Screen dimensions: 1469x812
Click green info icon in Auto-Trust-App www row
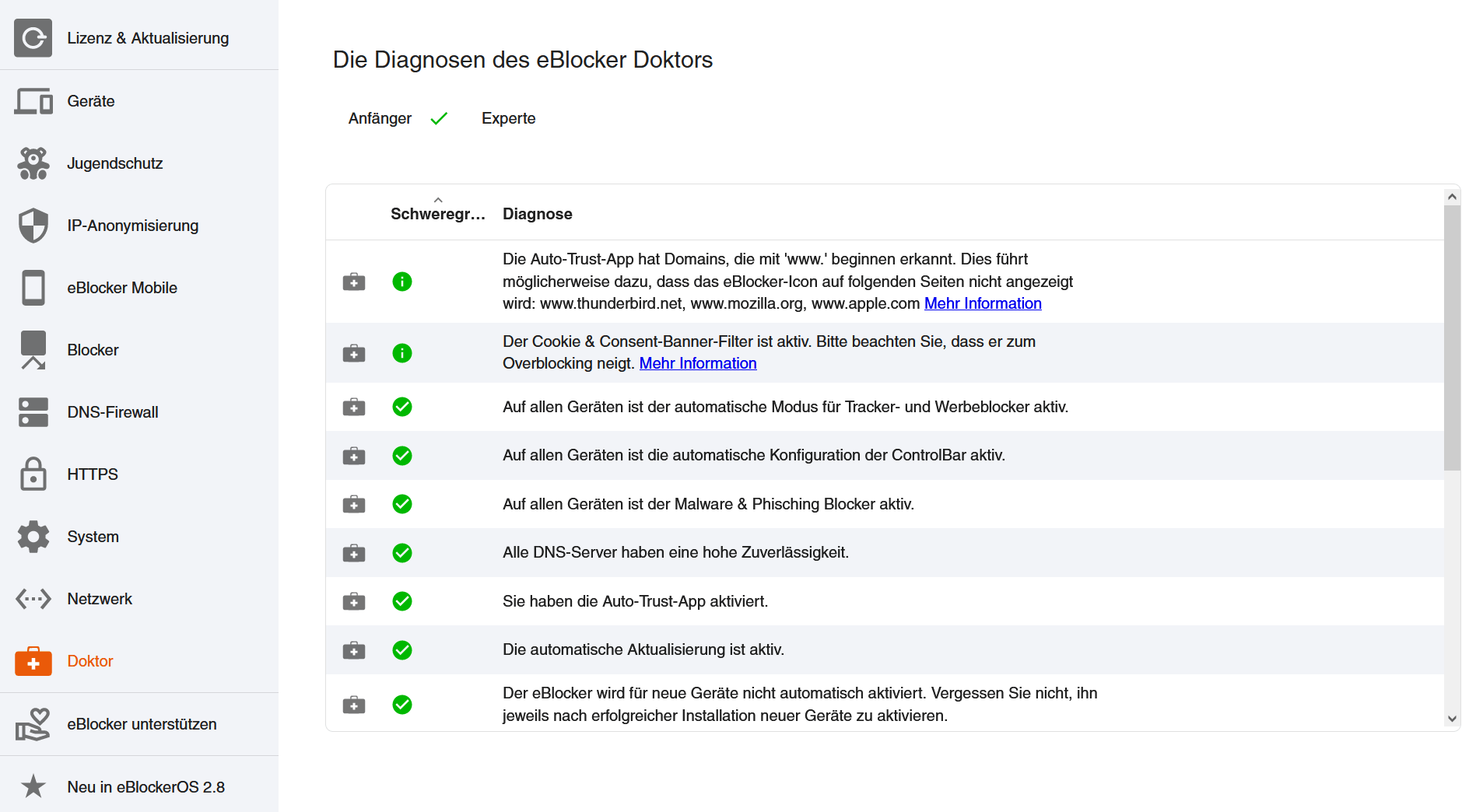(402, 282)
